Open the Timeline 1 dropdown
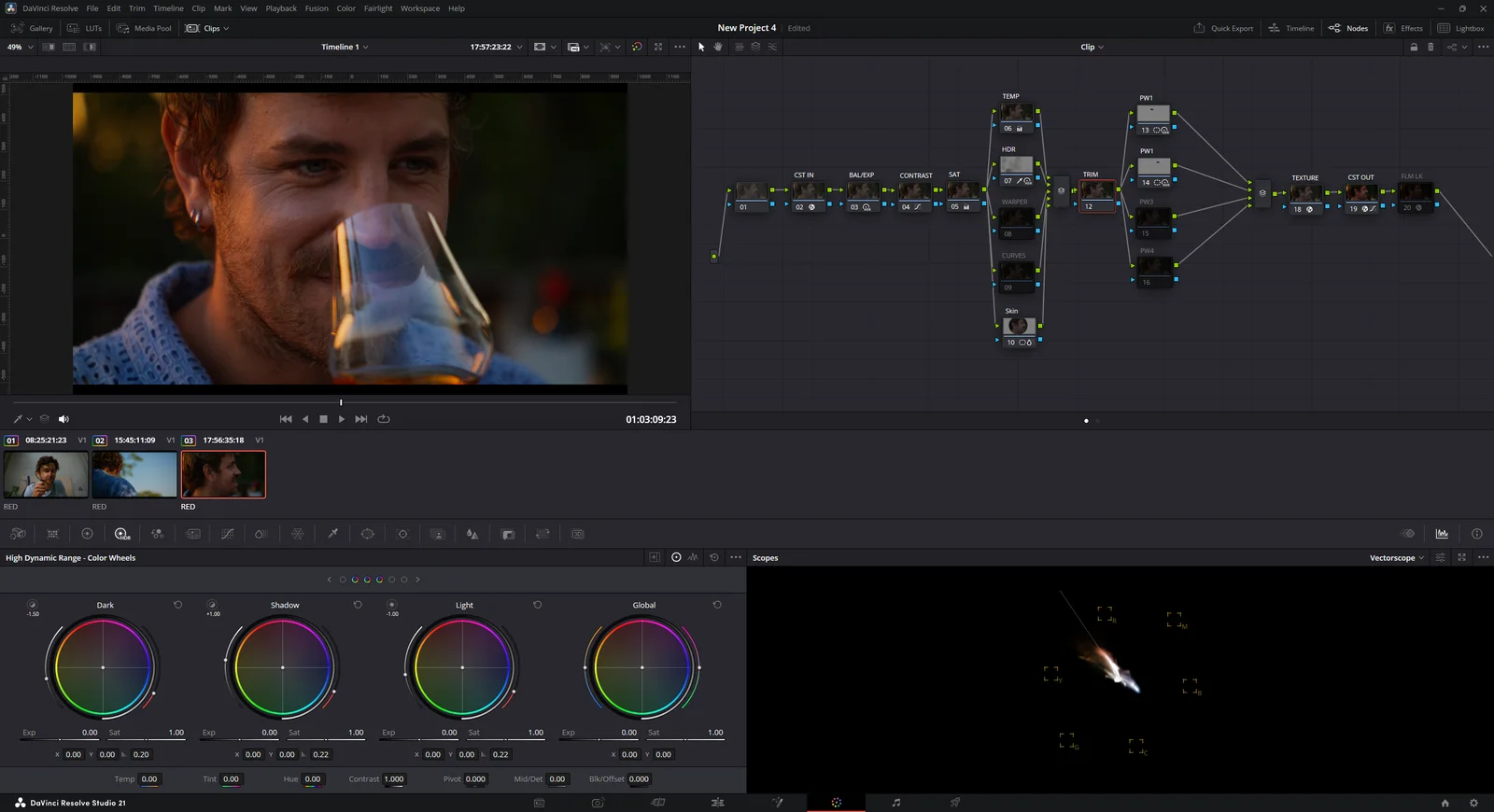 coord(345,47)
